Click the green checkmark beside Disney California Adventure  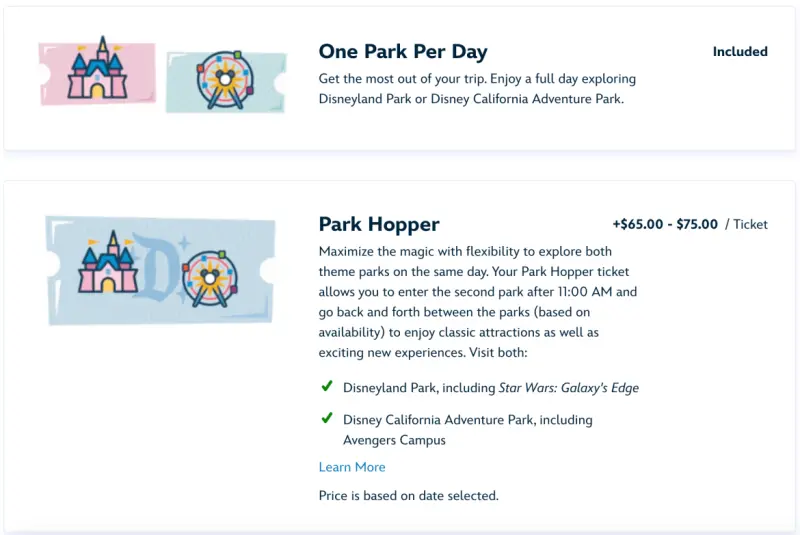[x=327, y=419]
